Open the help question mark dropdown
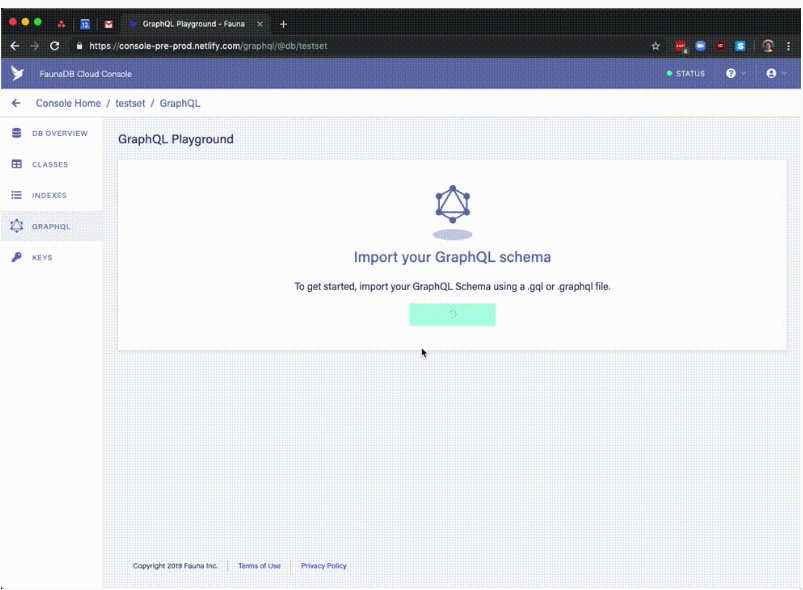Screen dimensions: 803x590 735,74
